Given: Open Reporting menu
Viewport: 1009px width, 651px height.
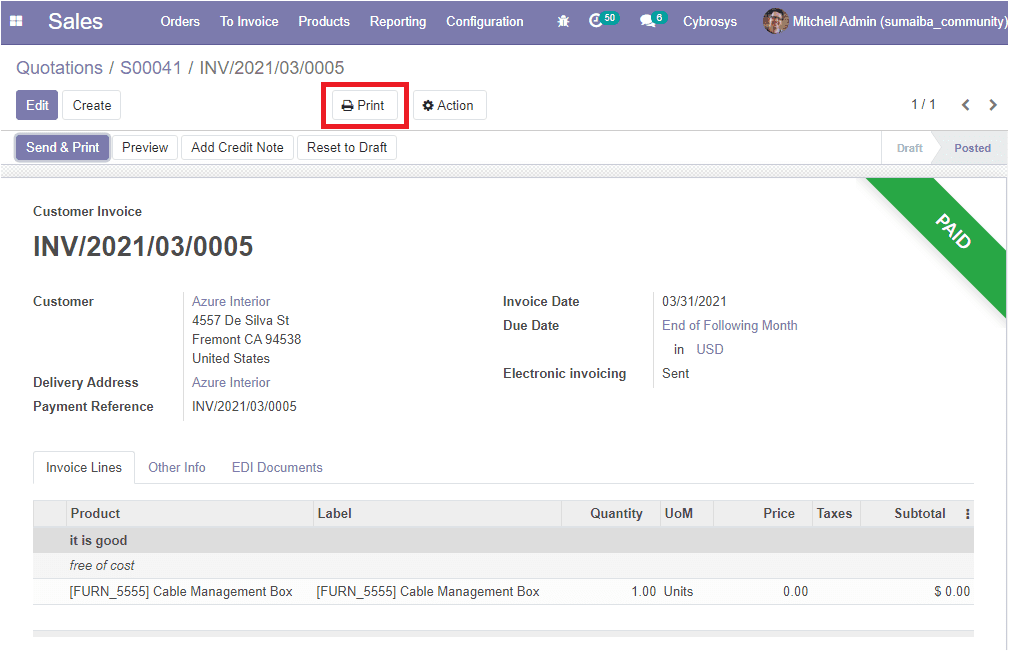Looking at the screenshot, I should 398,21.
